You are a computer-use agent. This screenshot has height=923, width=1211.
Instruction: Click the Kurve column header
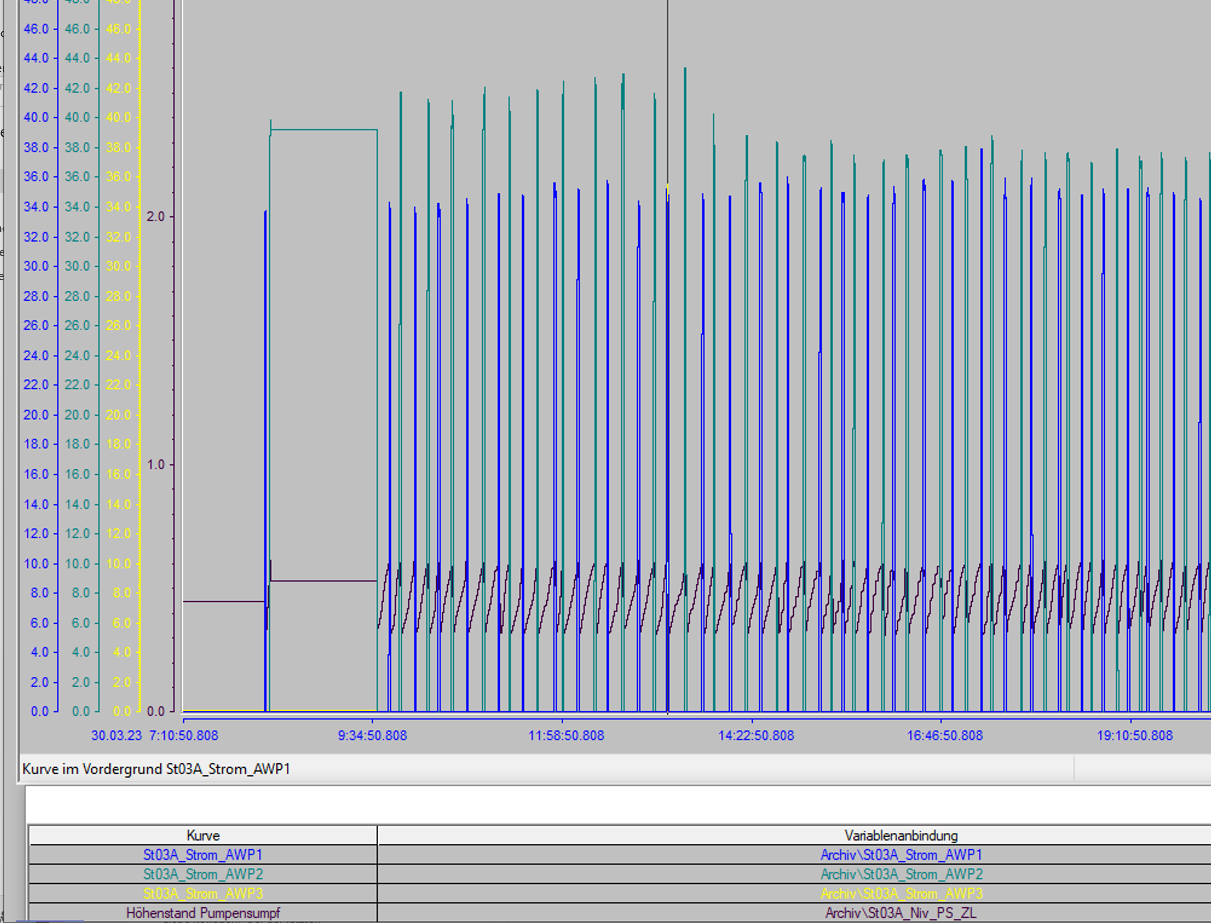click(x=203, y=835)
